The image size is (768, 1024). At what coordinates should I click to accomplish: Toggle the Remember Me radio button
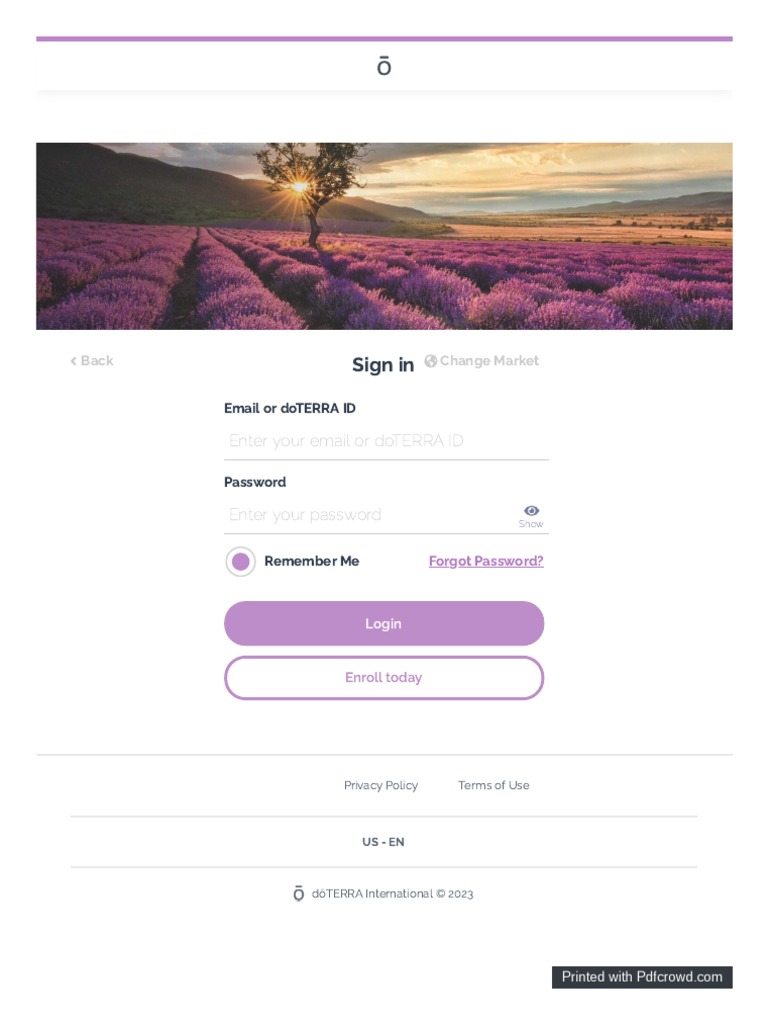tap(240, 562)
